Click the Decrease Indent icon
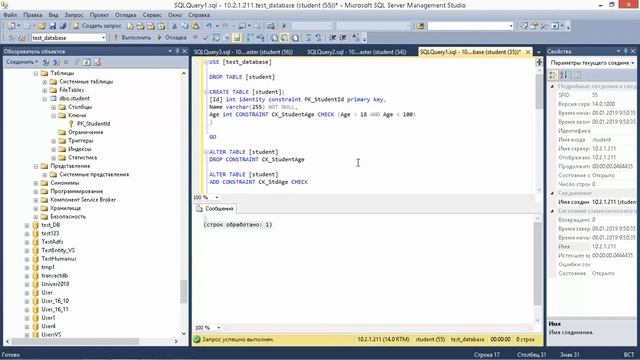The height and width of the screenshot is (360, 640). click(x=333, y=38)
